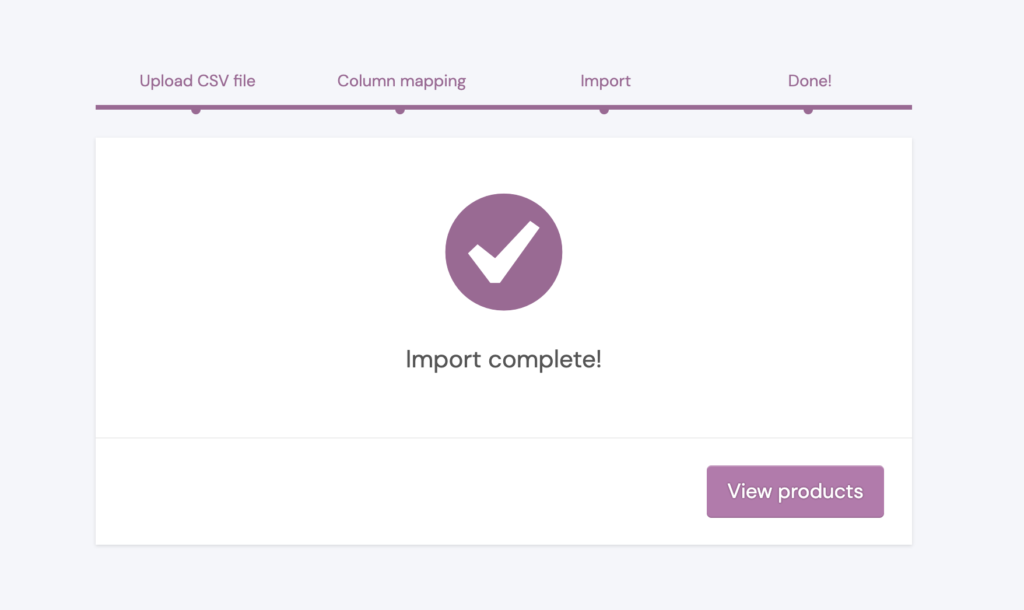Select the Import step label
Screen dimensions: 1024x610
(605, 81)
